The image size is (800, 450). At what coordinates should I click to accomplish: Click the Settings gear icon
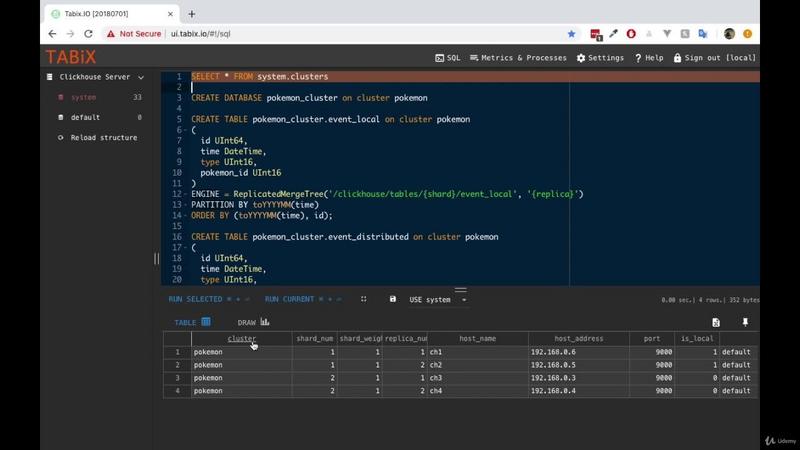pos(581,58)
